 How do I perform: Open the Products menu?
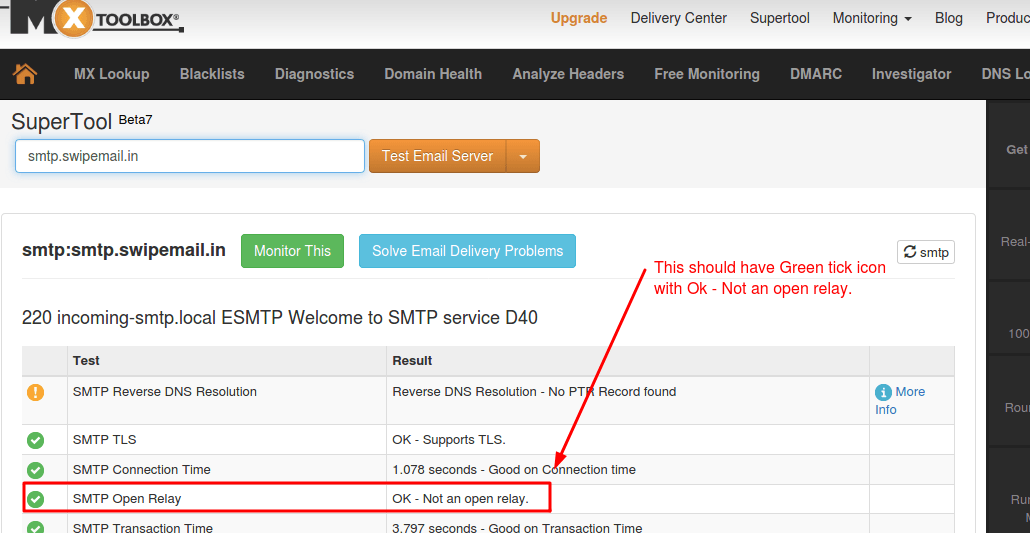1008,18
